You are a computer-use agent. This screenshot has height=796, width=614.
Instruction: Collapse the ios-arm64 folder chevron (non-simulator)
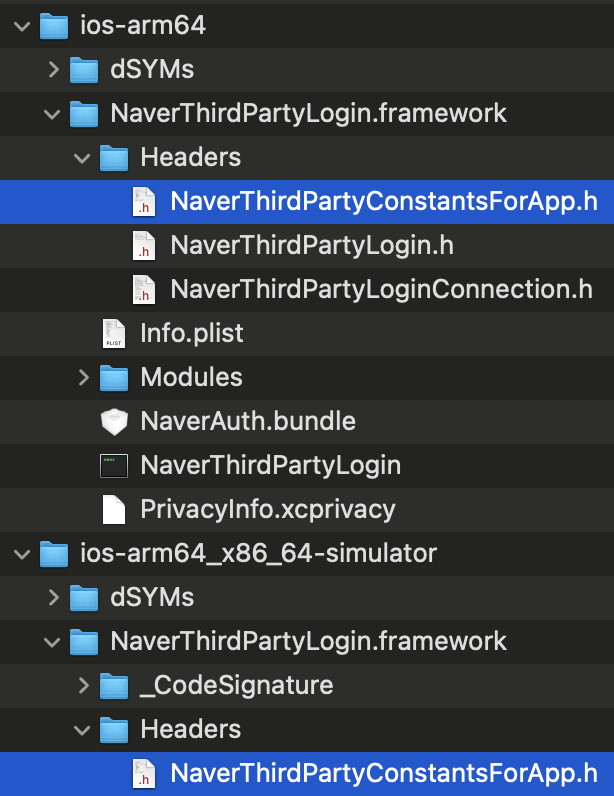click(x=22, y=26)
